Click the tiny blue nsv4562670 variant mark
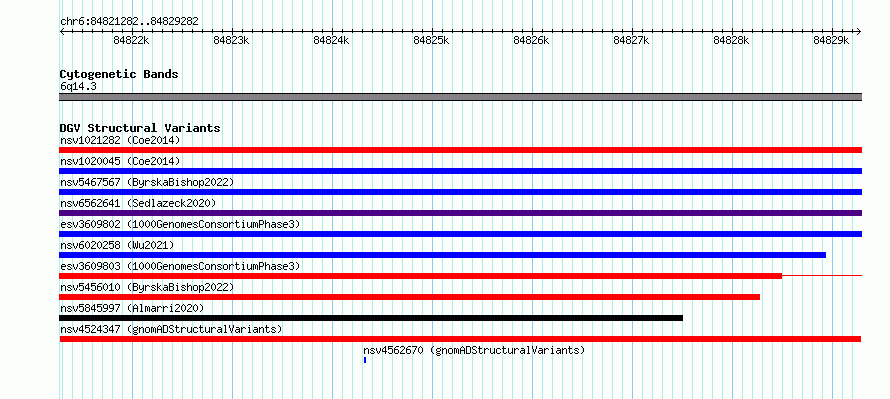Viewport: 890px width, 399px height. (x=365, y=360)
